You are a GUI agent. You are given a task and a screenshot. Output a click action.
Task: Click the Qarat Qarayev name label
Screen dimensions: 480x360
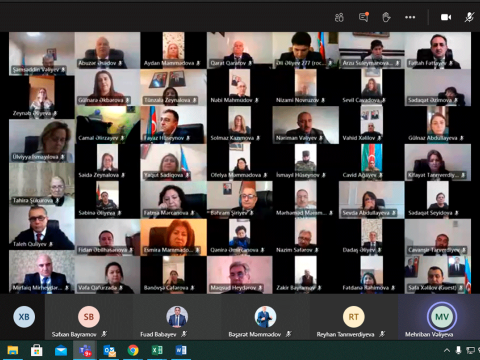pyautogui.click(x=228, y=63)
